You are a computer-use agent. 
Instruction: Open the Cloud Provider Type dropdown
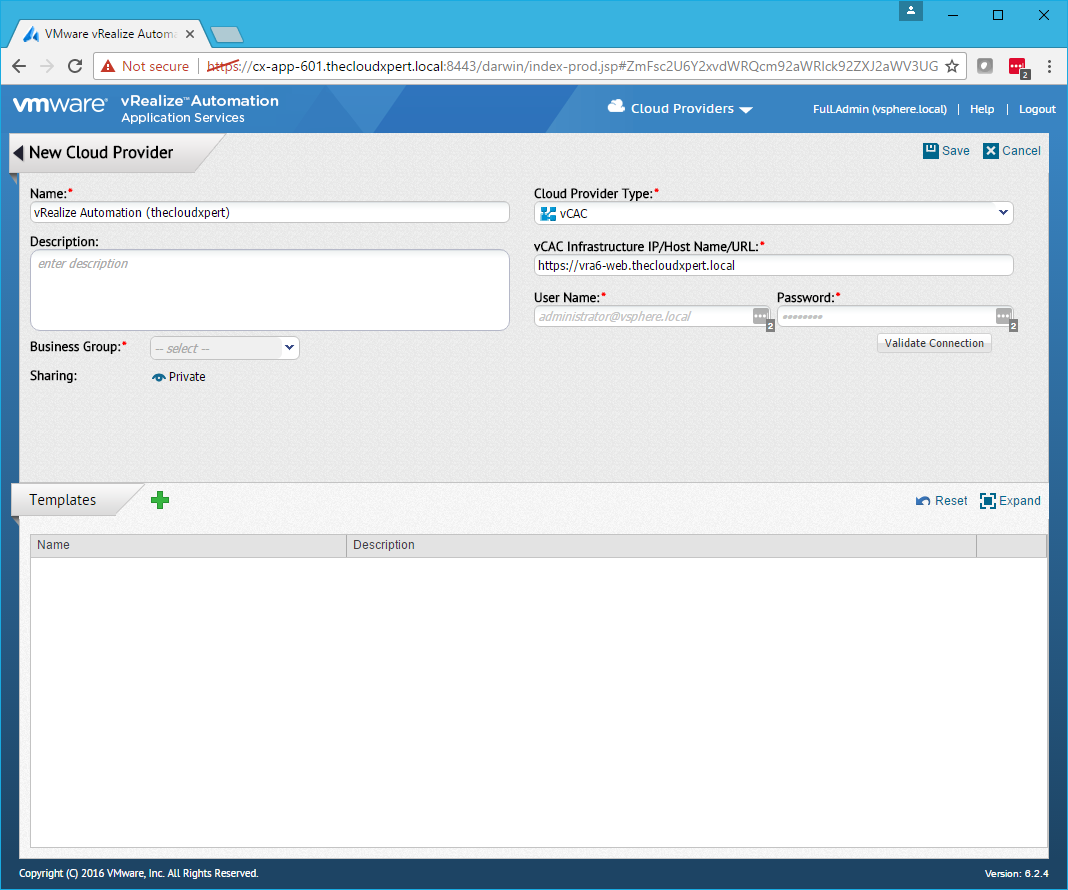coord(774,213)
